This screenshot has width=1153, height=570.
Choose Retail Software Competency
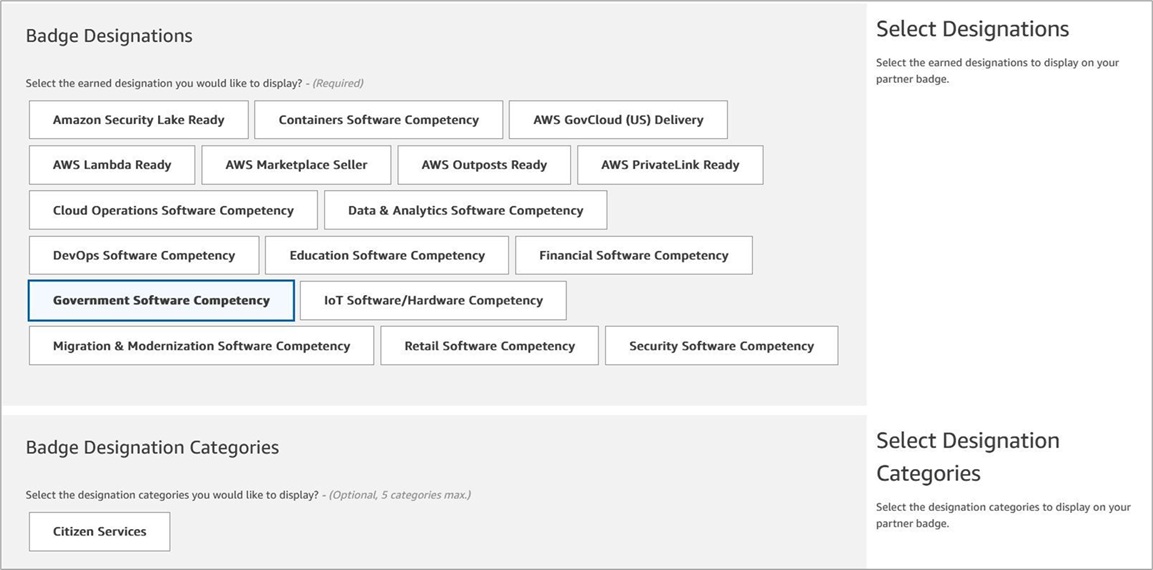tap(490, 346)
